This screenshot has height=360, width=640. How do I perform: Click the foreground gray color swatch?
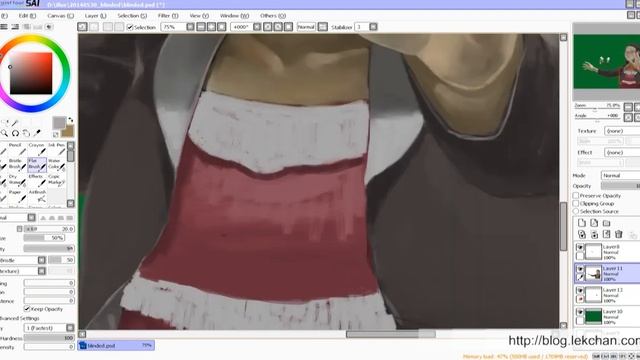tap(59, 122)
